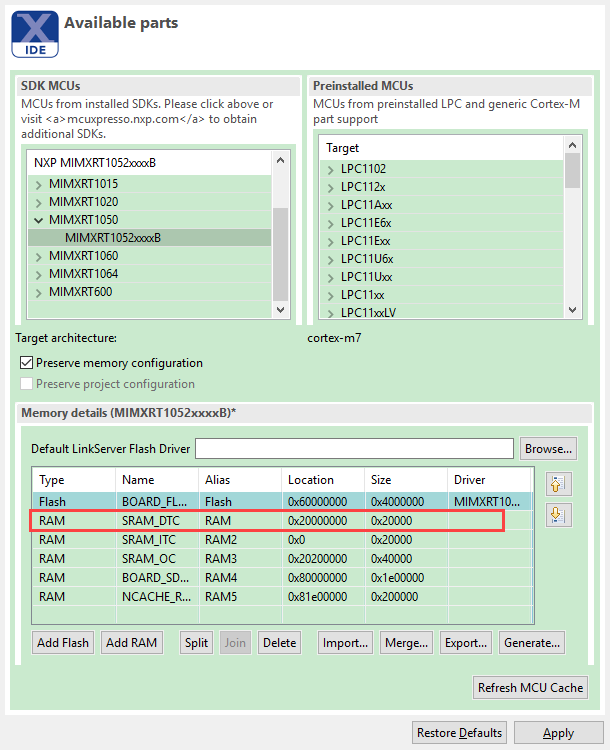Select the NCACHE_R... name cell
Image resolution: width=610 pixels, height=750 pixels.
click(157, 597)
